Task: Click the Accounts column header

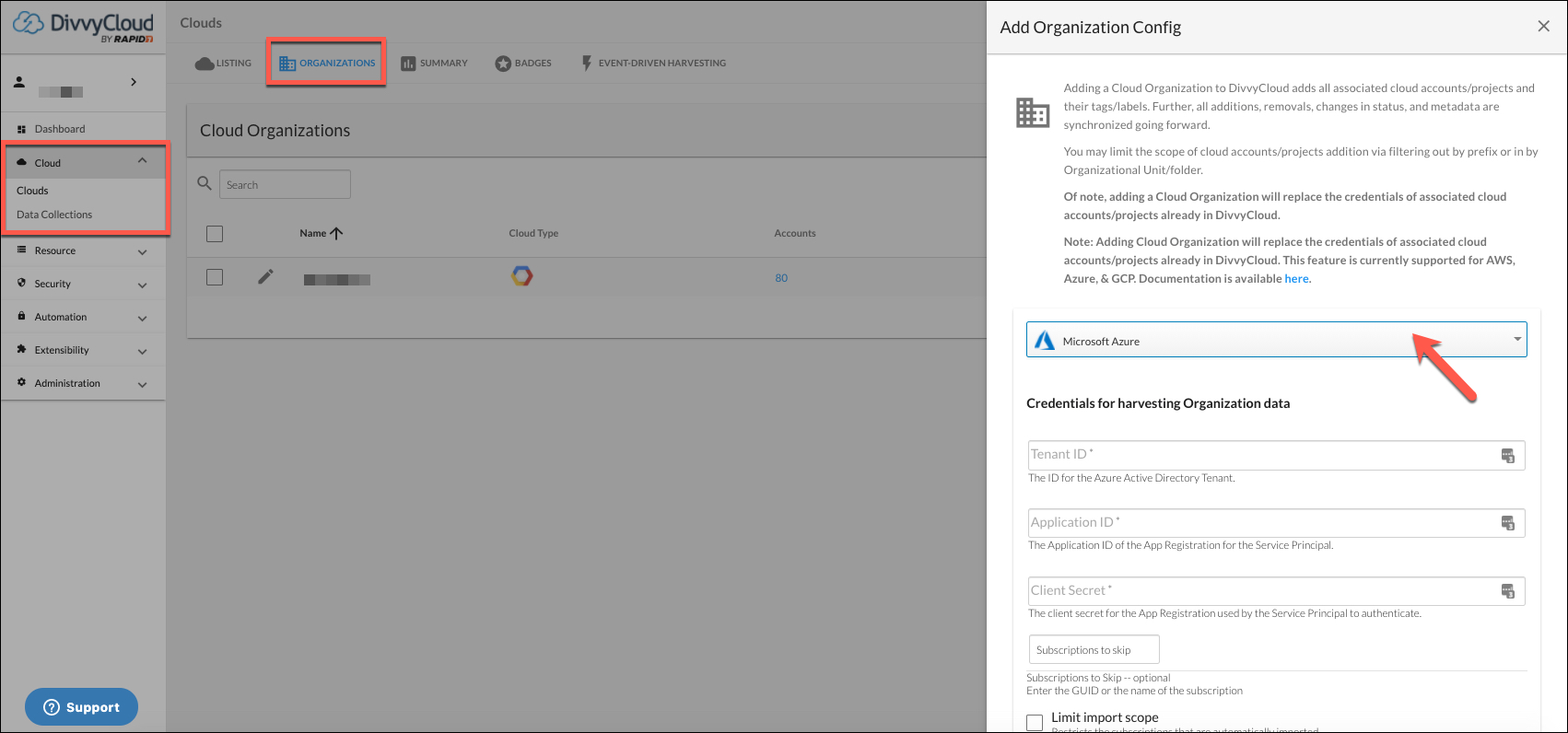Action: tap(795, 233)
